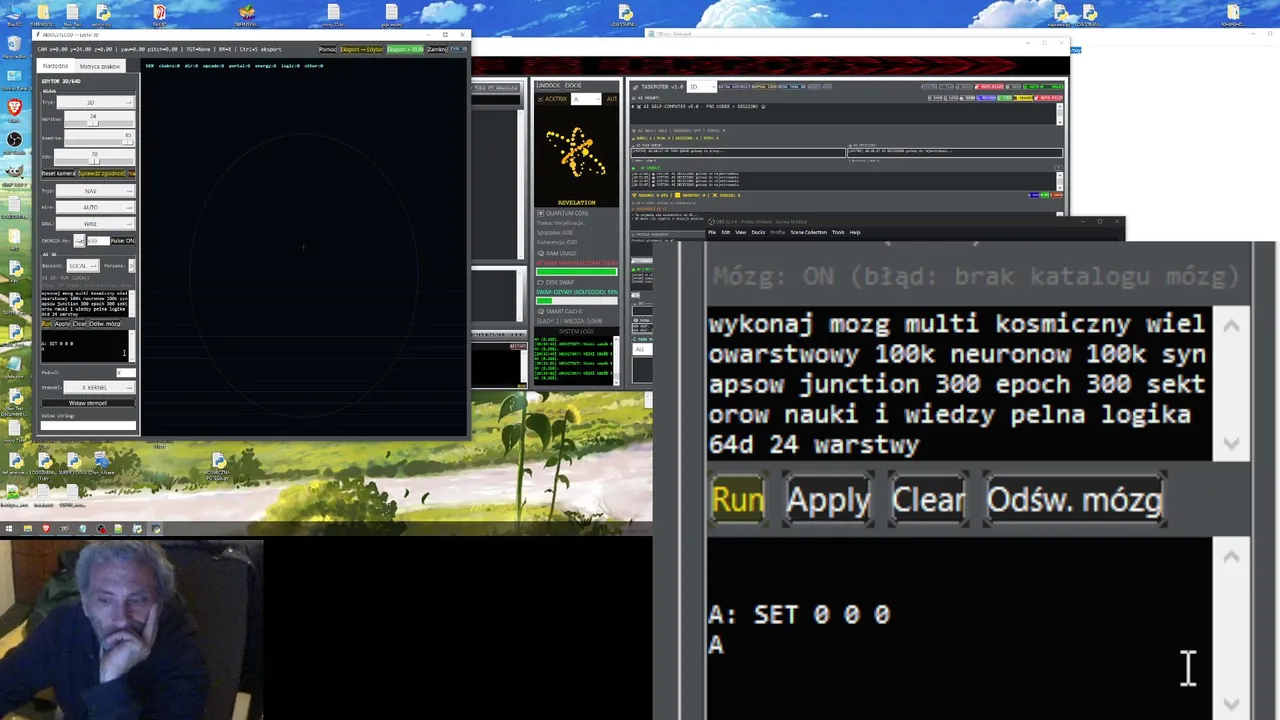Click green Eksport + RUN button
This screenshot has width=1280, height=720.
pyautogui.click(x=405, y=49)
